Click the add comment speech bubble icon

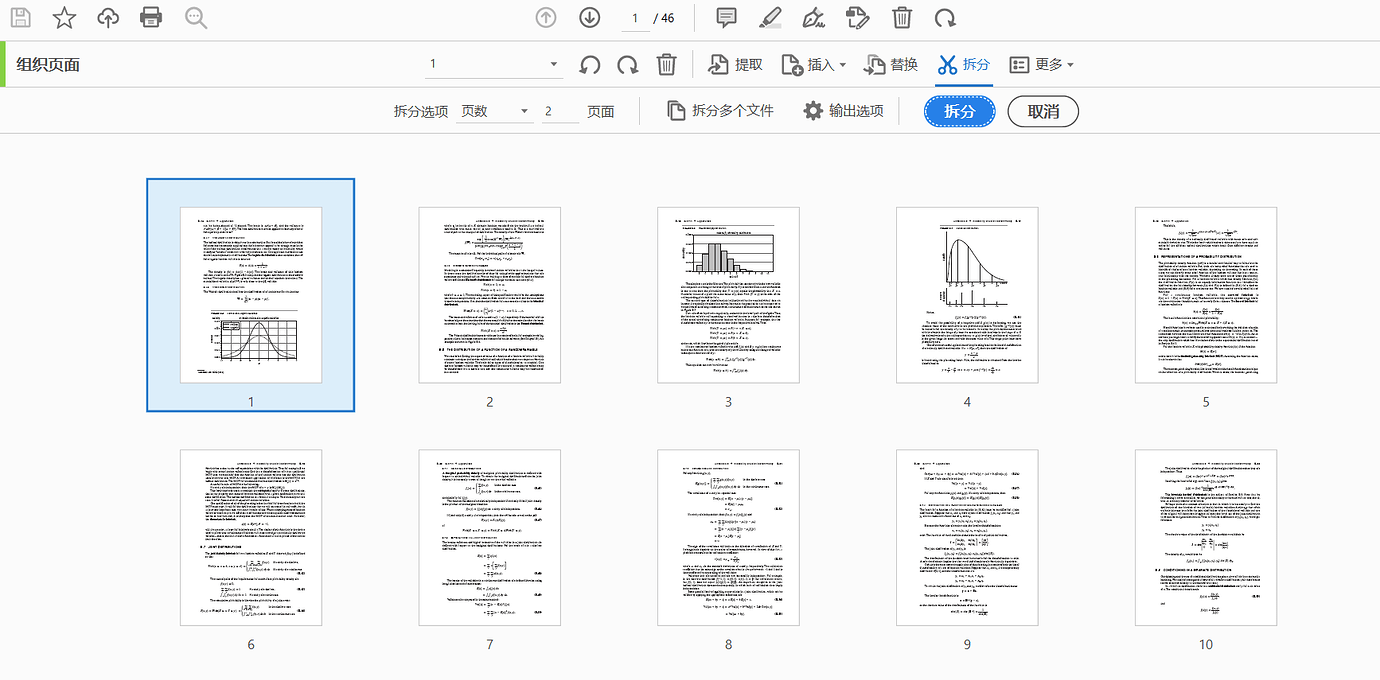click(x=727, y=18)
